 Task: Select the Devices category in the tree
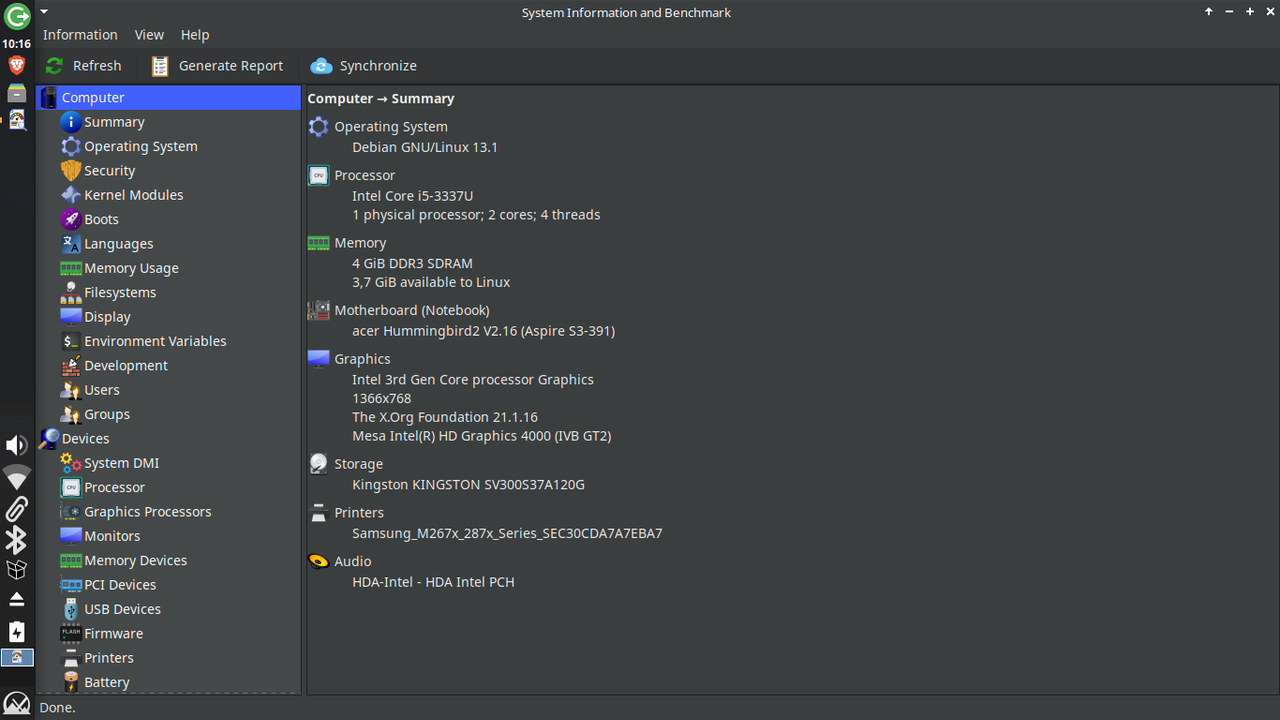point(85,438)
